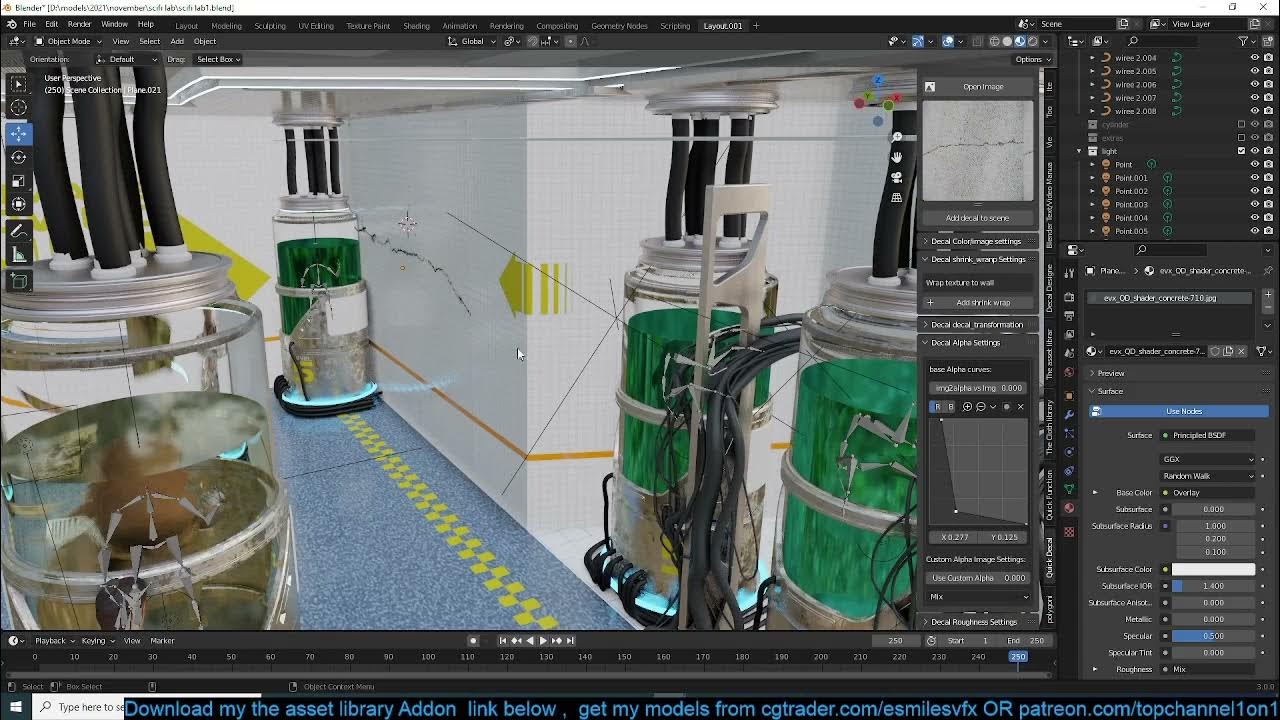Activate the Move tool
This screenshot has width=1280, height=720.
coord(18,133)
